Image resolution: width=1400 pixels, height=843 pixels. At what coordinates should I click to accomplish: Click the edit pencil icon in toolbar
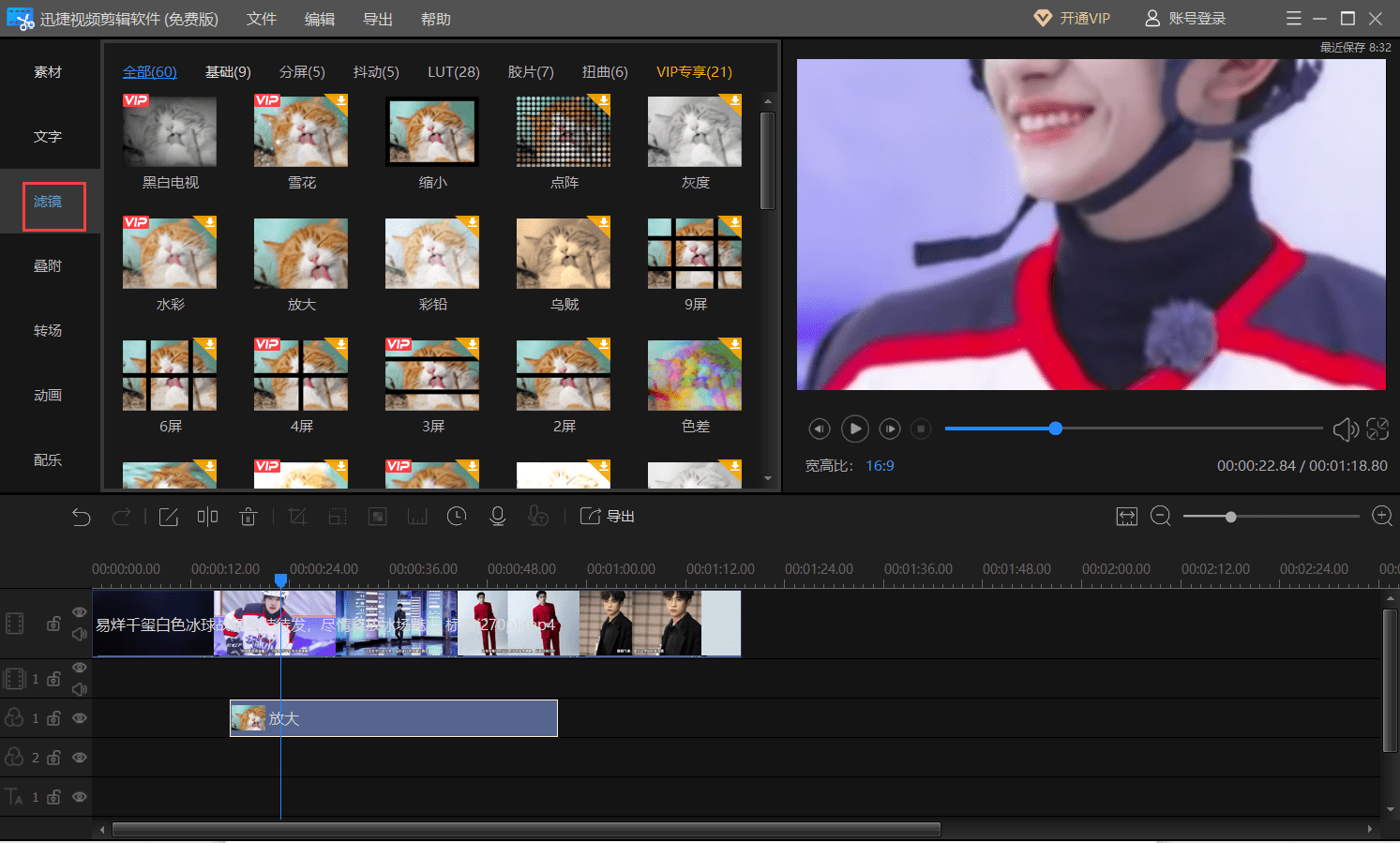click(x=169, y=517)
